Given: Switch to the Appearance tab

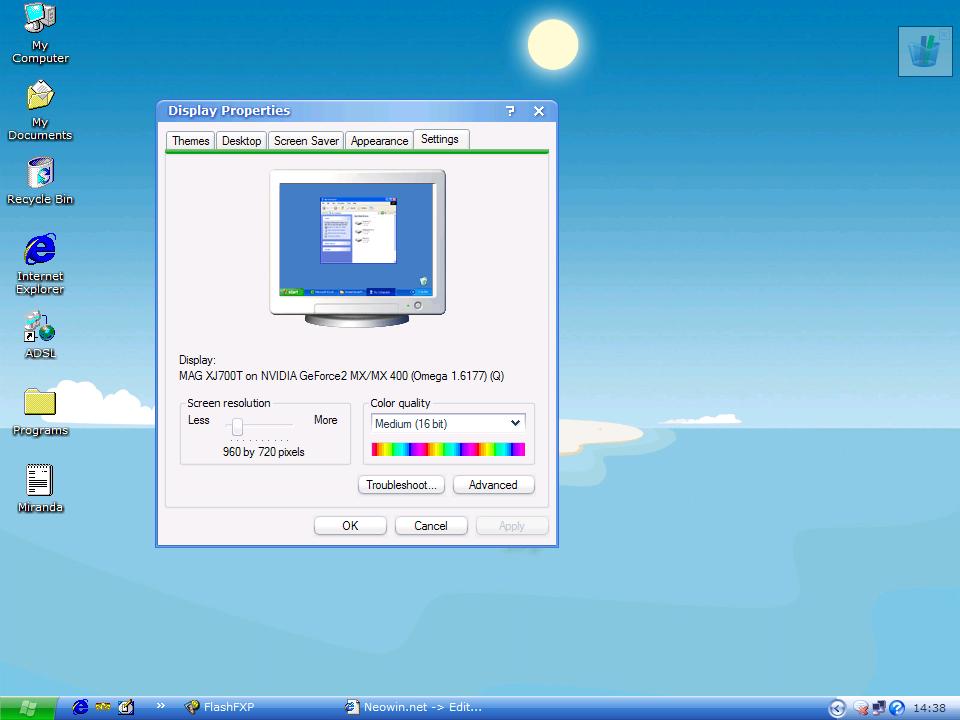Looking at the screenshot, I should pyautogui.click(x=379, y=140).
